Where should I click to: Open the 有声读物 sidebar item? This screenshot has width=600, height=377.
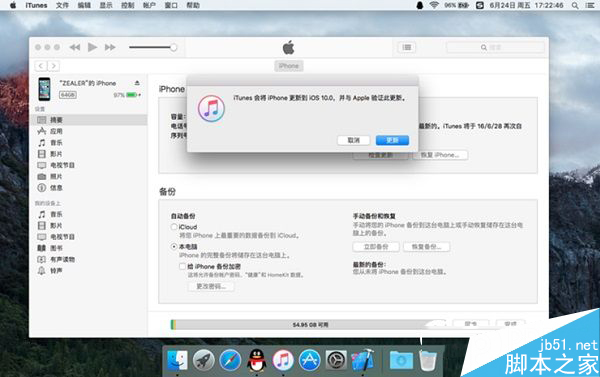[88, 259]
